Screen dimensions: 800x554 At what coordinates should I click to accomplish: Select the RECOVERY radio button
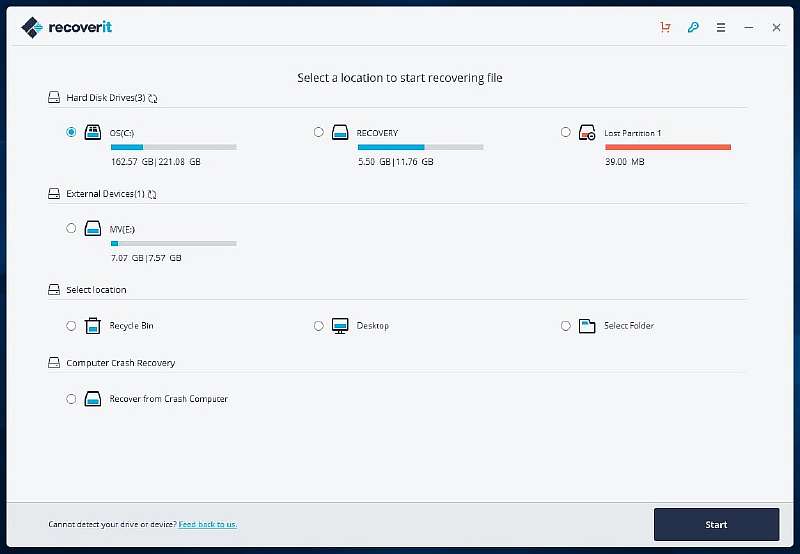point(319,132)
